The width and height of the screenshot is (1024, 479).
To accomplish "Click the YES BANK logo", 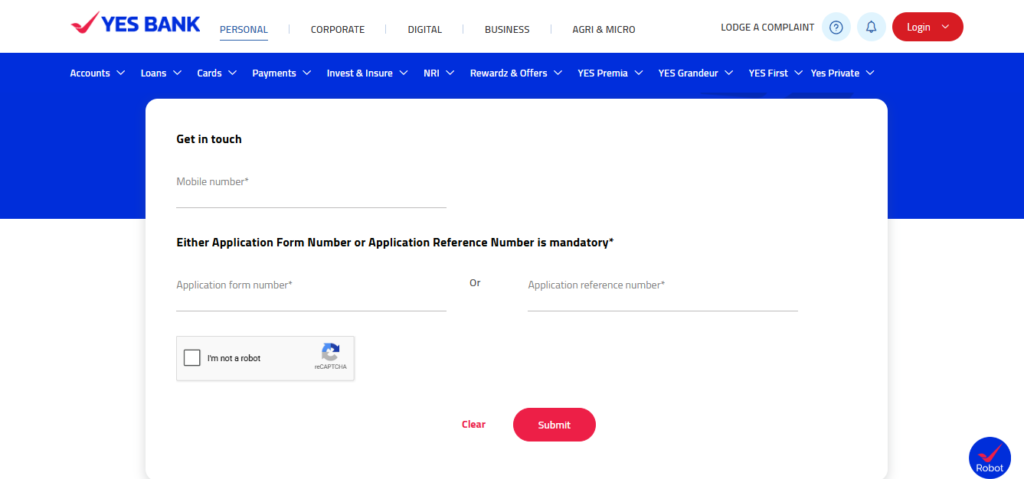I will (136, 24).
